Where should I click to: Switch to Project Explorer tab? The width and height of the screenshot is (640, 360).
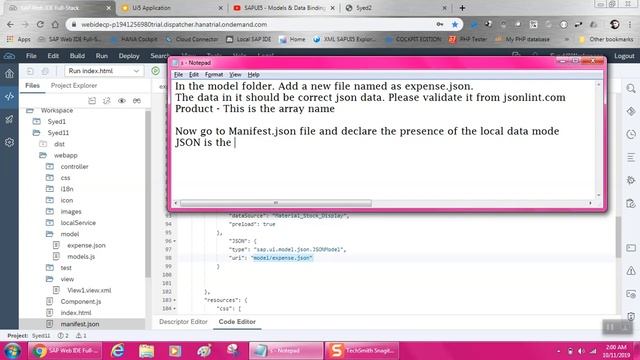tap(74, 86)
